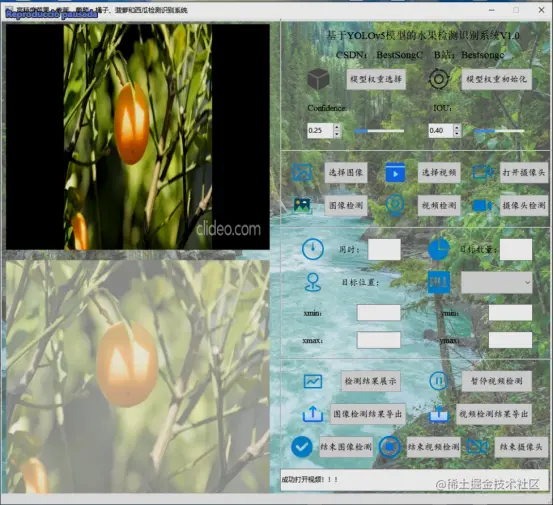Click the xmin coordinate field

tap(379, 313)
